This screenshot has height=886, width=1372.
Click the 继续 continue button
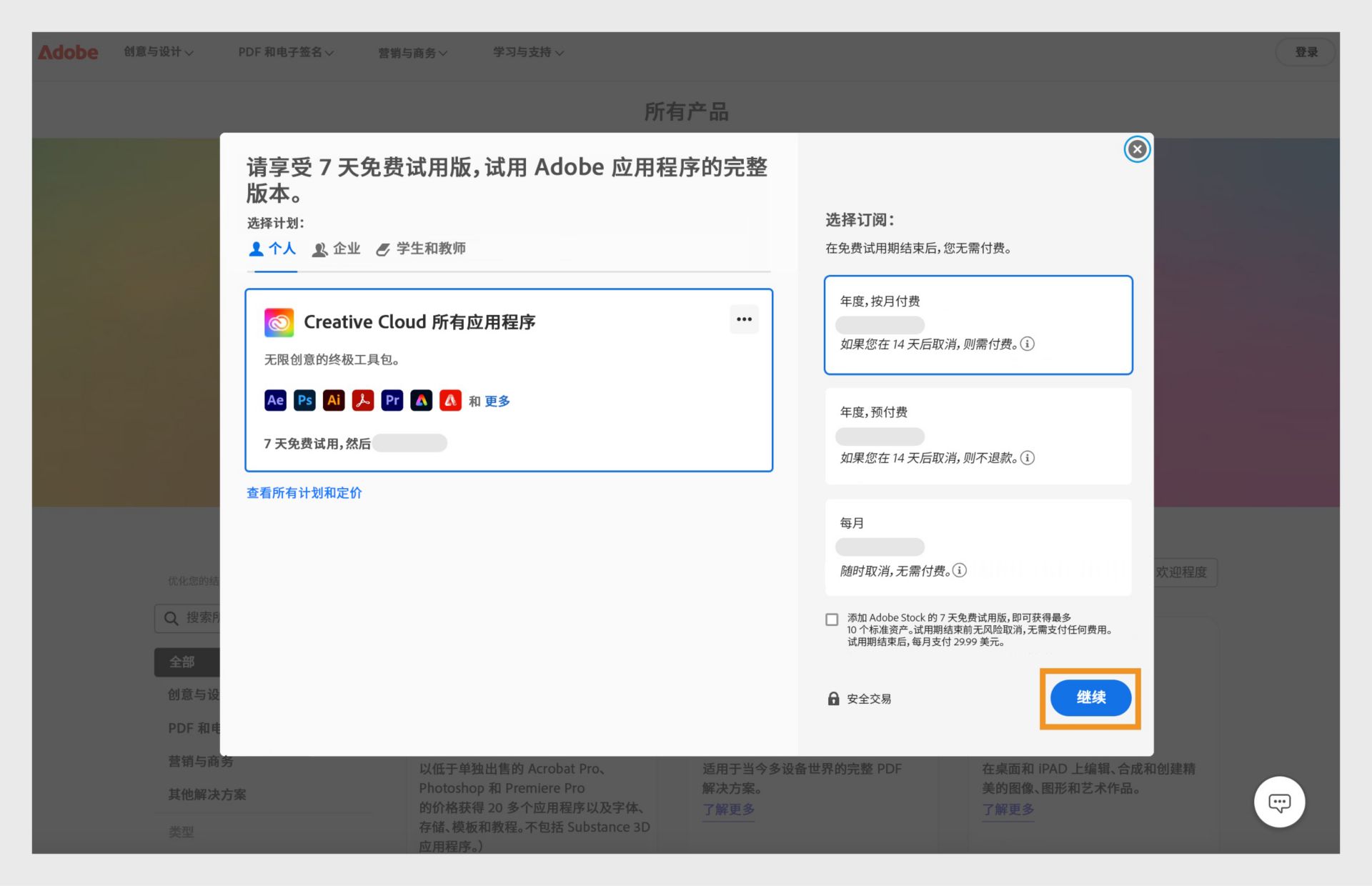[1090, 697]
